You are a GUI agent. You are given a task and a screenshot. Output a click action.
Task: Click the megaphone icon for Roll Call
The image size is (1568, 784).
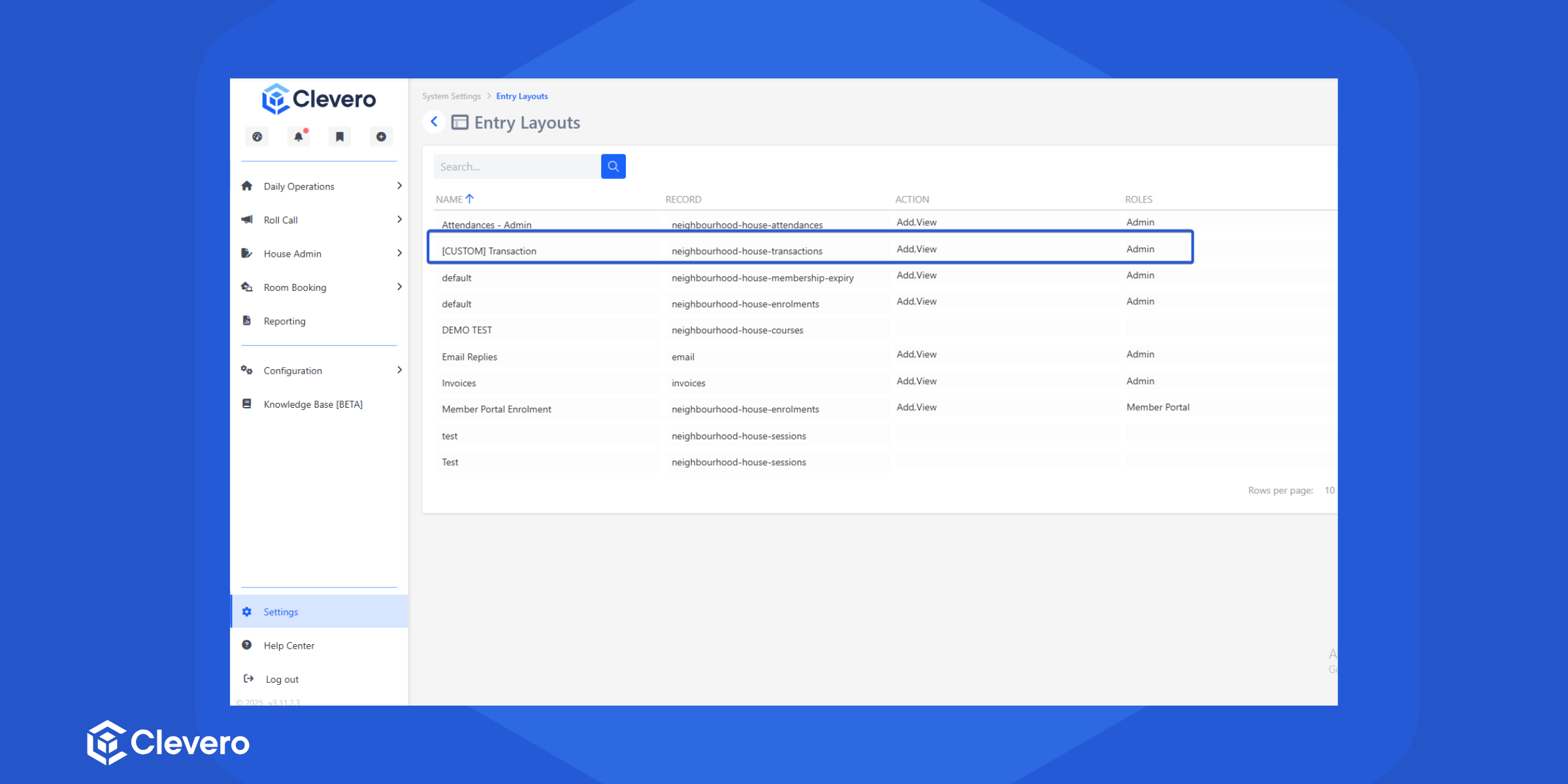247,220
